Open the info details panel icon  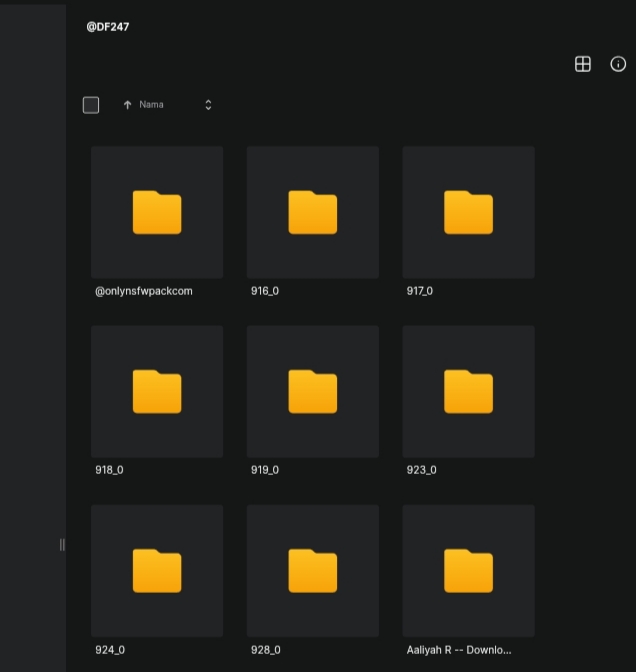coord(618,64)
